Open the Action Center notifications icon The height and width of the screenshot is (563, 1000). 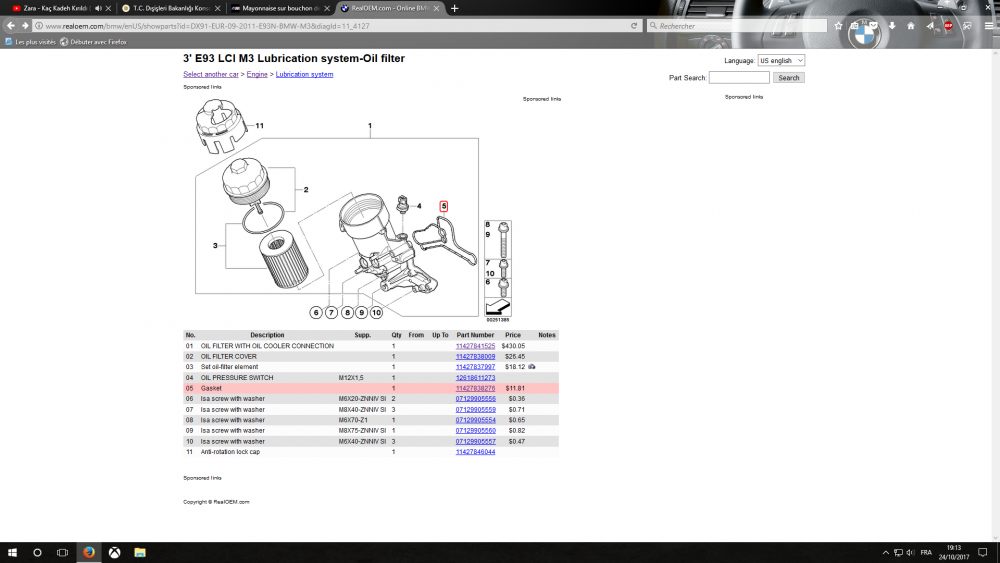click(x=983, y=552)
